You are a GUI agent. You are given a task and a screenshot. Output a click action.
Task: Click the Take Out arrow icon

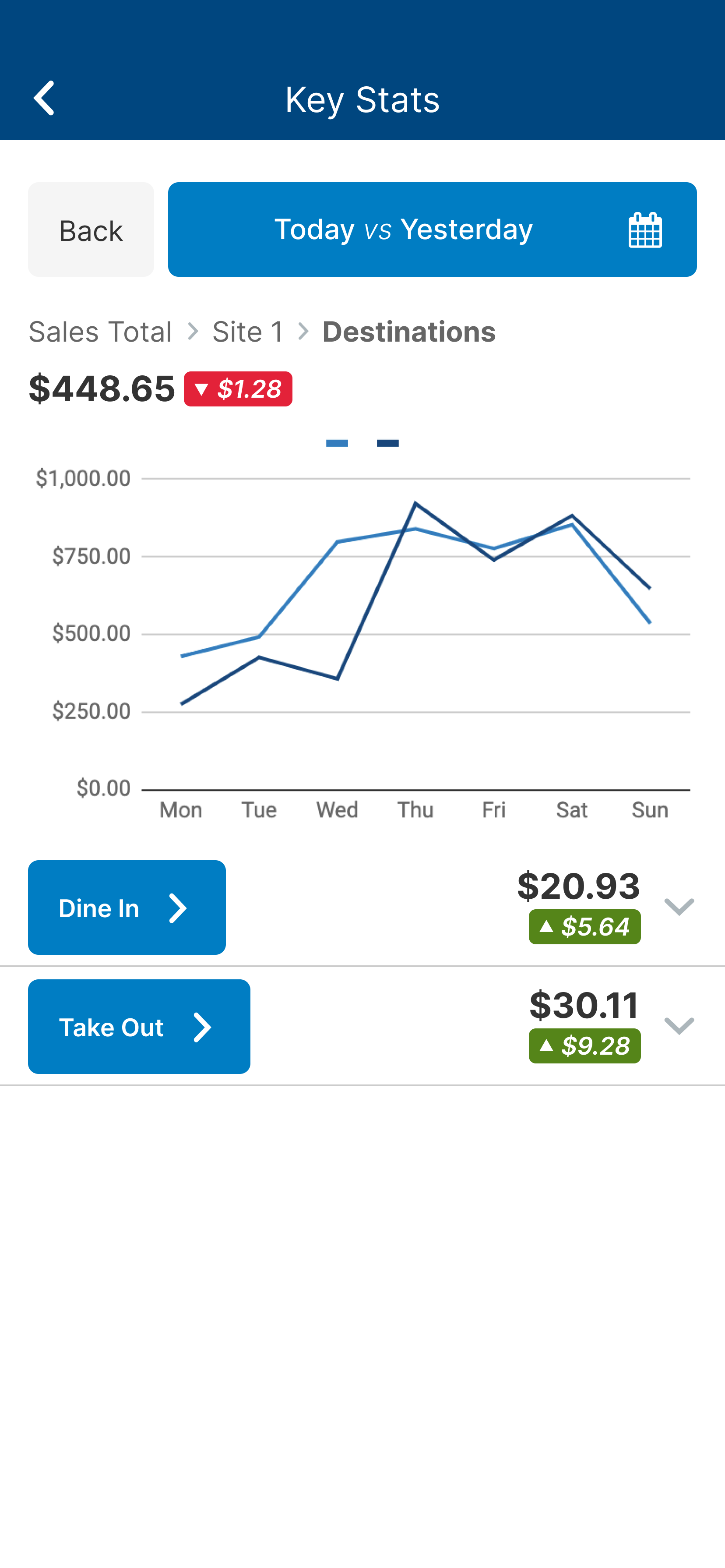pos(202,1028)
